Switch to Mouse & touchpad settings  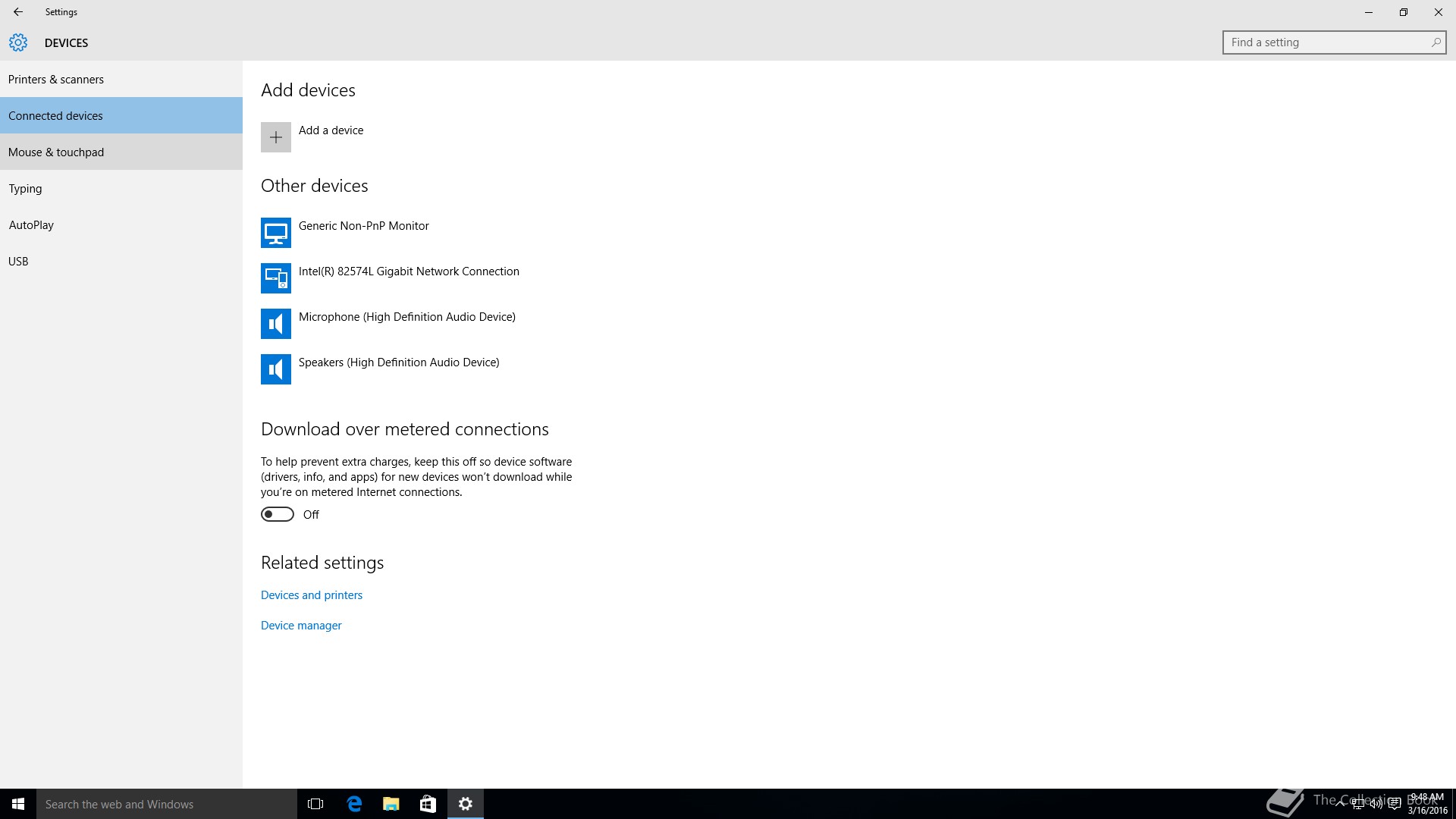[56, 152]
